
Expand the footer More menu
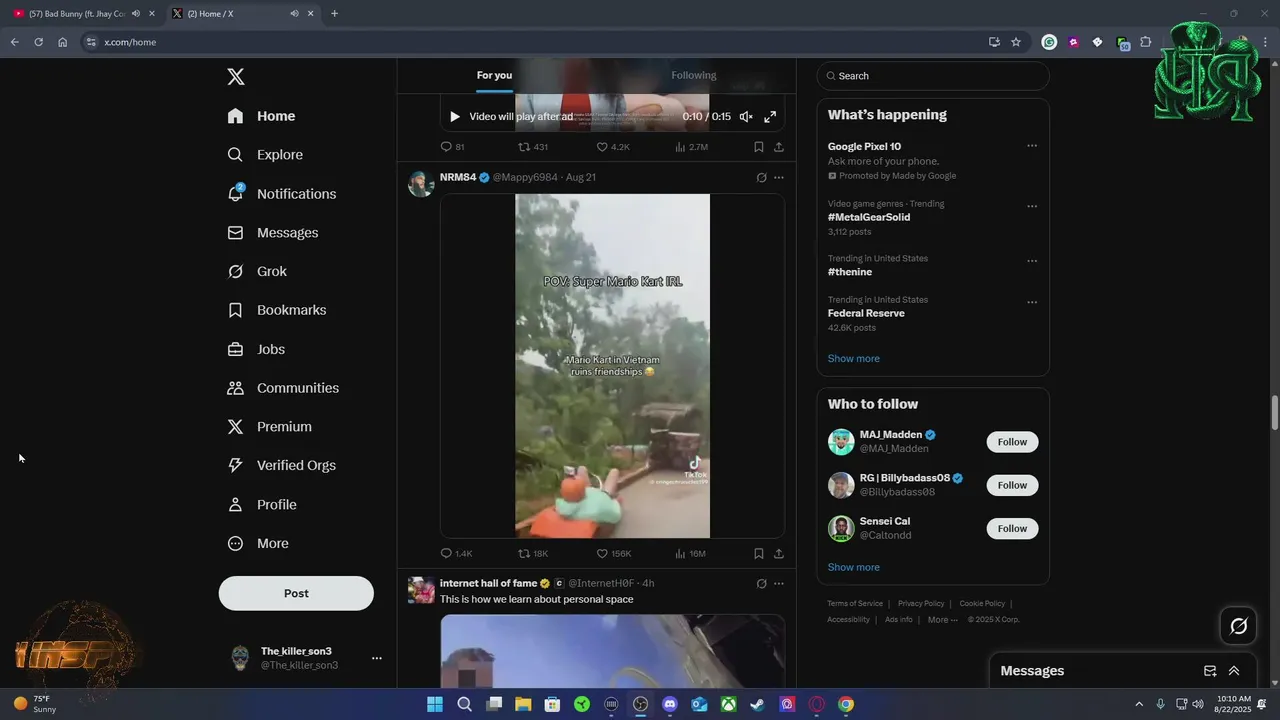pos(942,620)
